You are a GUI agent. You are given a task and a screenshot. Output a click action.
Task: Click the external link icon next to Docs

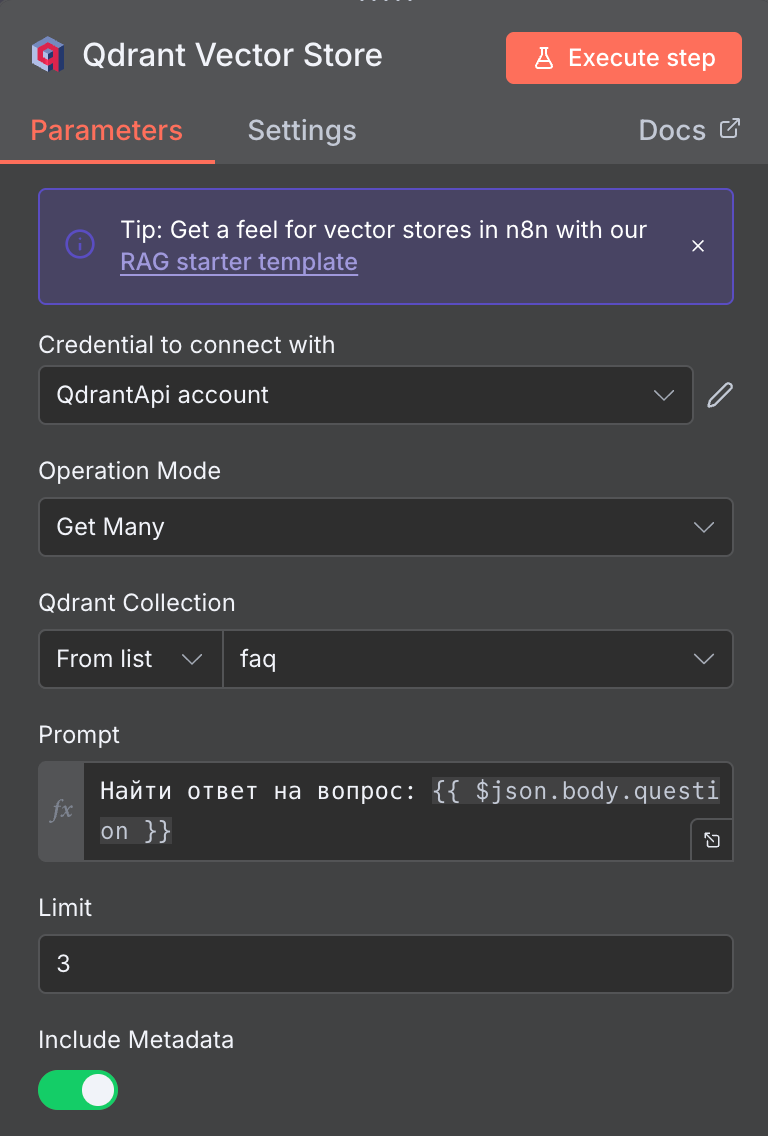731,128
